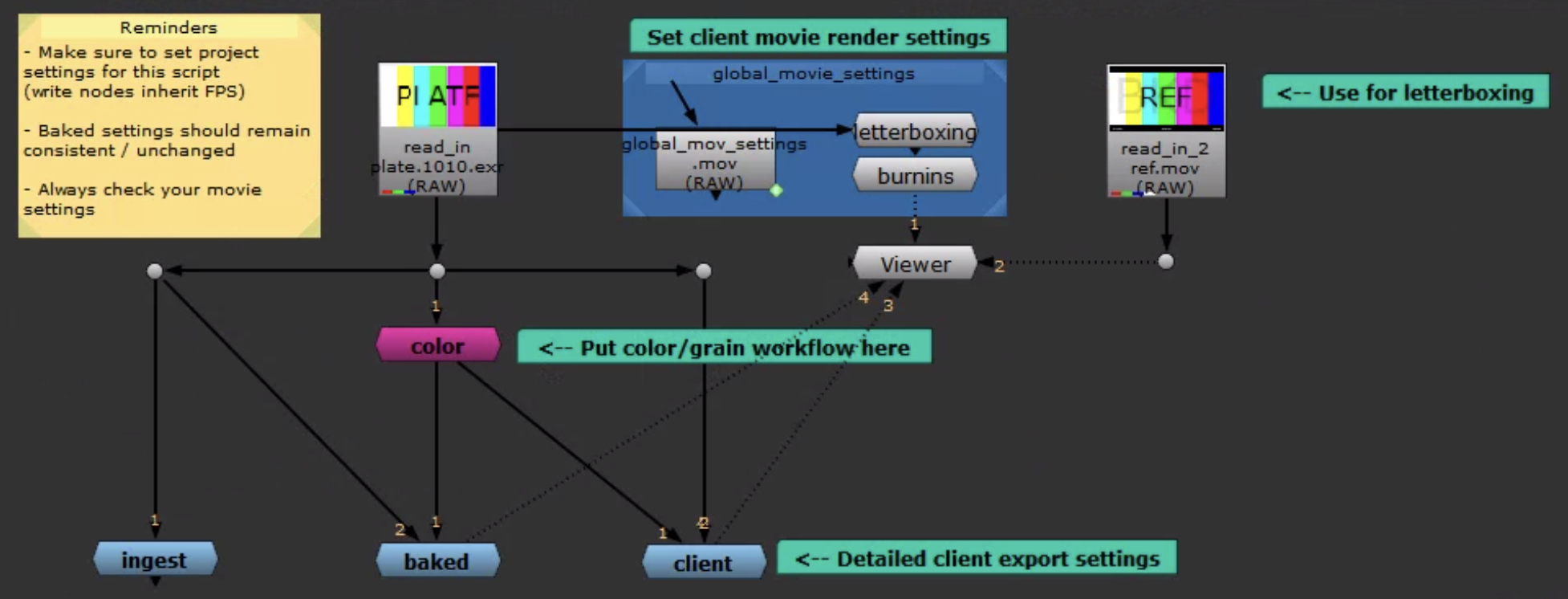This screenshot has width=1568, height=599.
Task: Click the global_movie_settings backdrop title bar
Action: pyautogui.click(x=814, y=73)
